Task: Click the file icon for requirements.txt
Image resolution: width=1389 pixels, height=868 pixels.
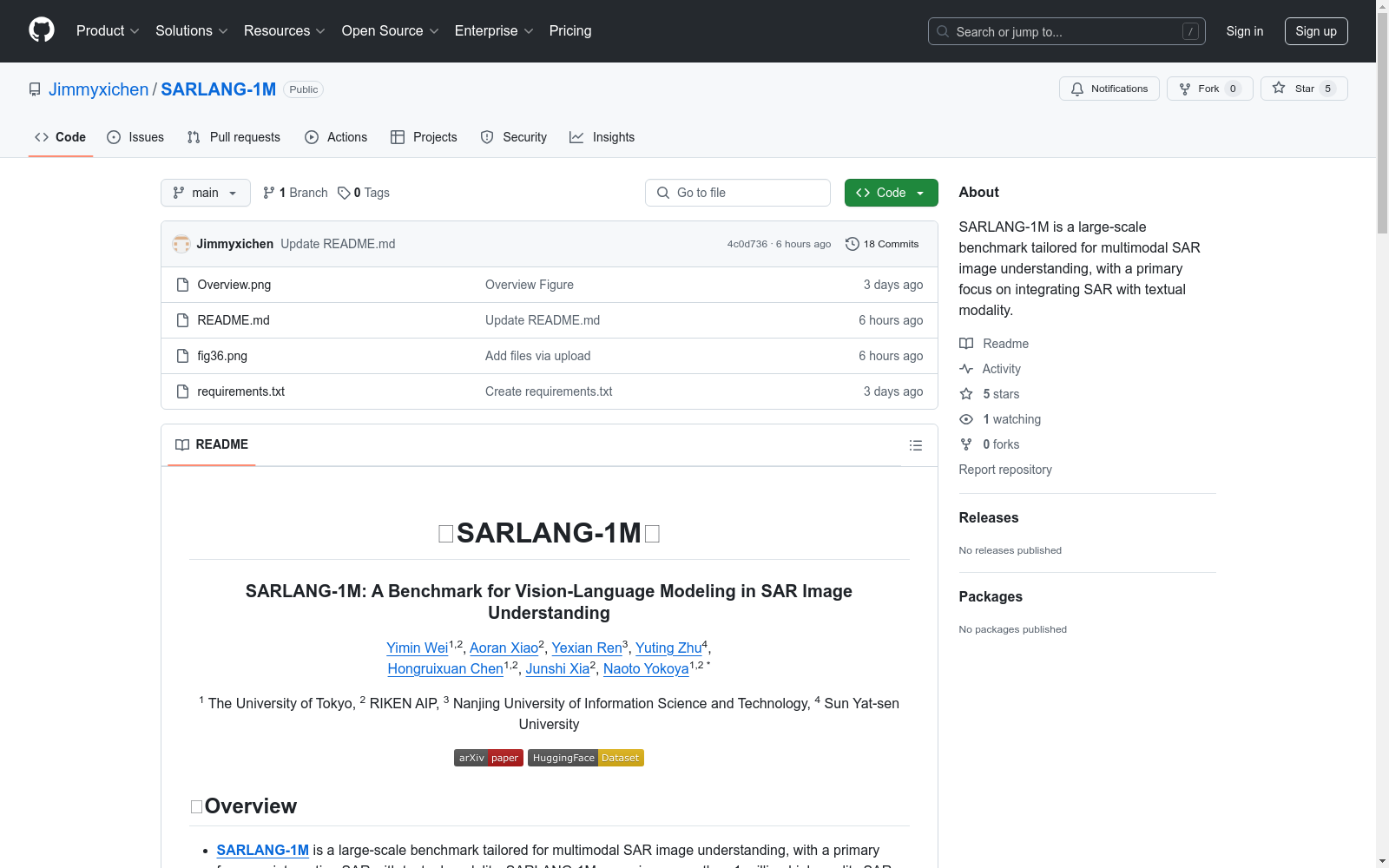Action: pyautogui.click(x=182, y=391)
